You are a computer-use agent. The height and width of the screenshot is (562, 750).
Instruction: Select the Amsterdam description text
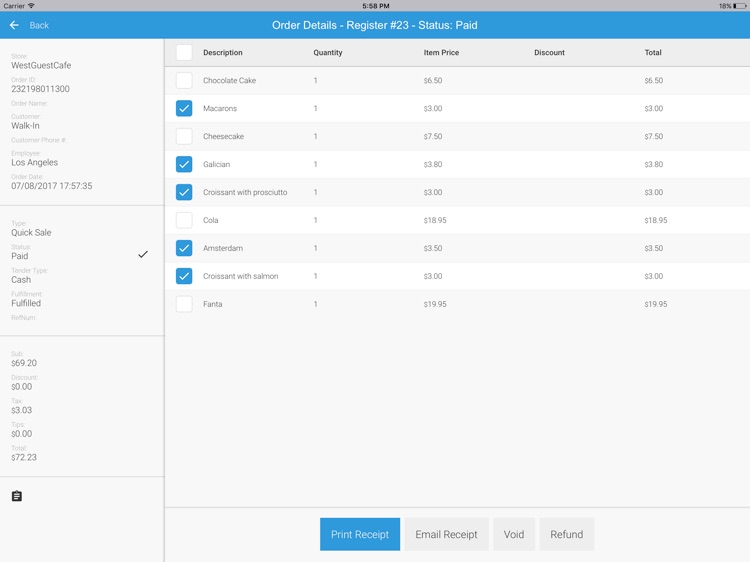click(x=223, y=248)
